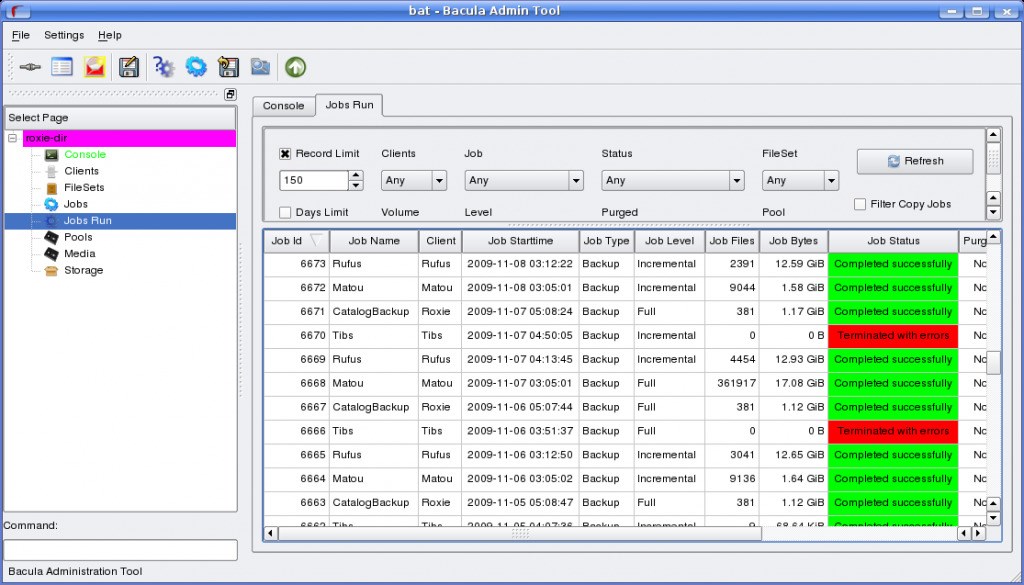
Task: Select the job 6666 Terminated with errors cell
Action: (893, 431)
